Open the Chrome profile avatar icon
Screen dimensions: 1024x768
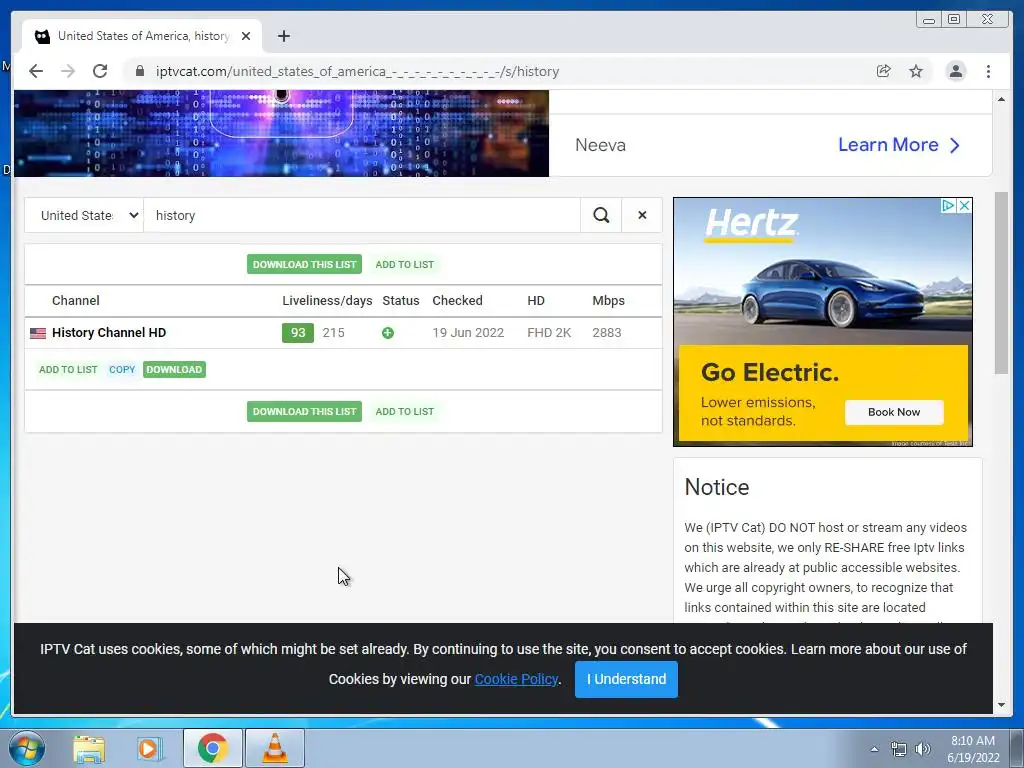point(956,71)
